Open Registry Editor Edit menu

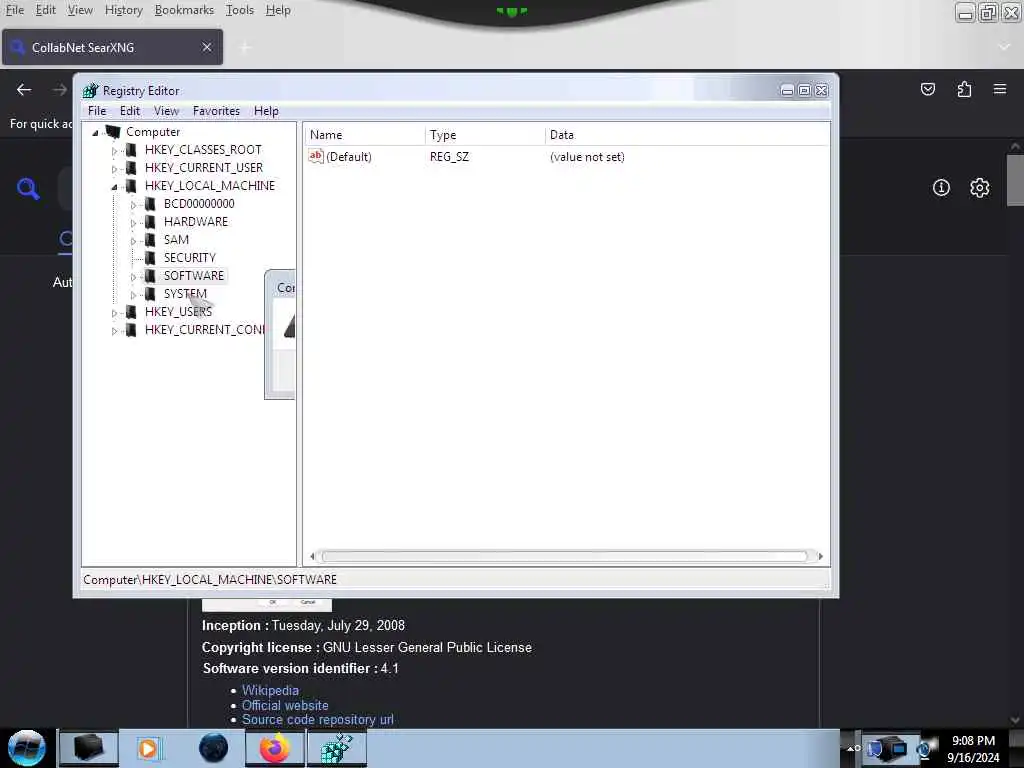[x=129, y=111]
